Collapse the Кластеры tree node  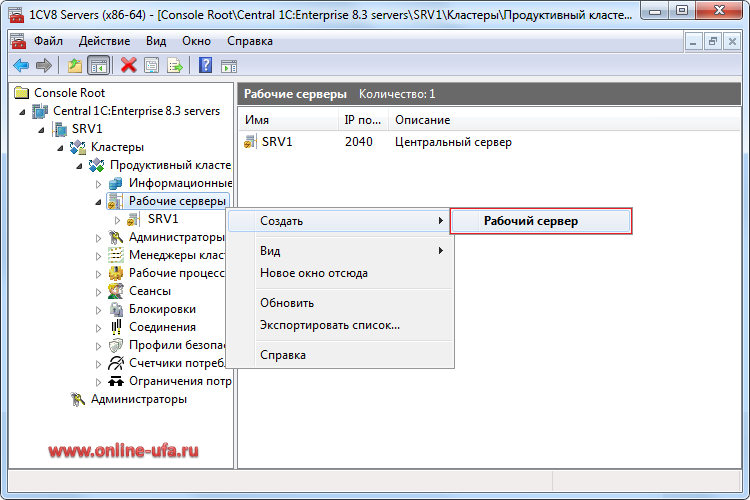60,148
